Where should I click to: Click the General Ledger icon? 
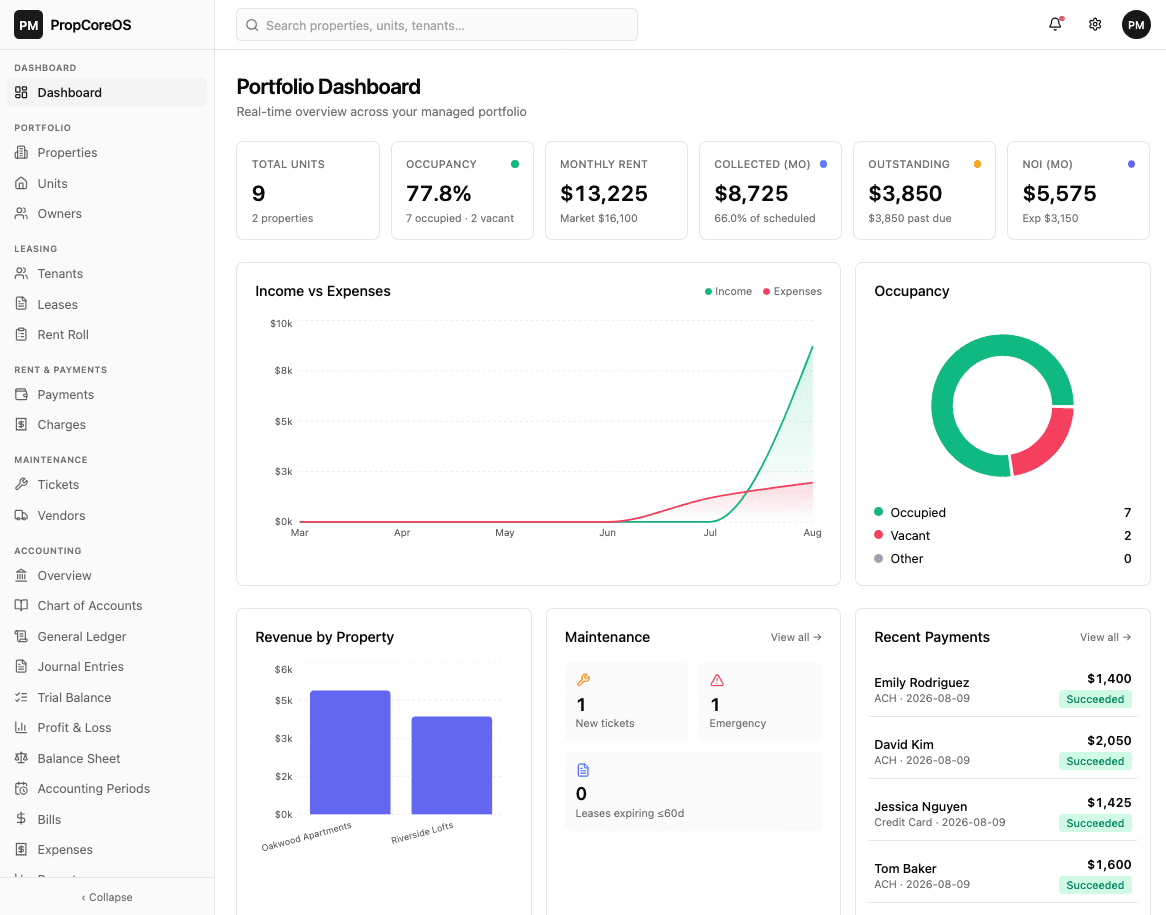pos(22,637)
